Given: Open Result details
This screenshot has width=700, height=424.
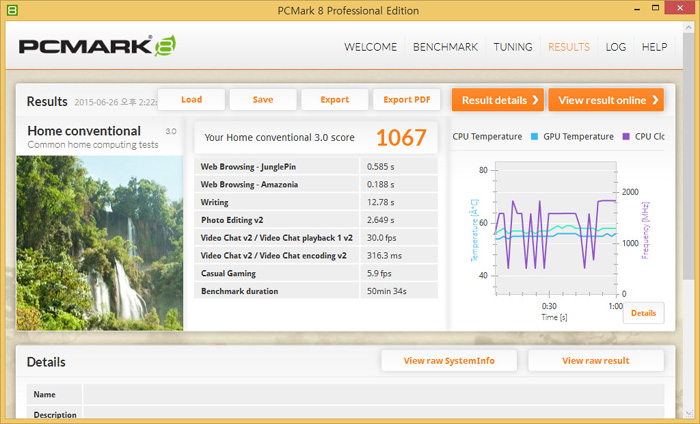Looking at the screenshot, I should click(498, 100).
